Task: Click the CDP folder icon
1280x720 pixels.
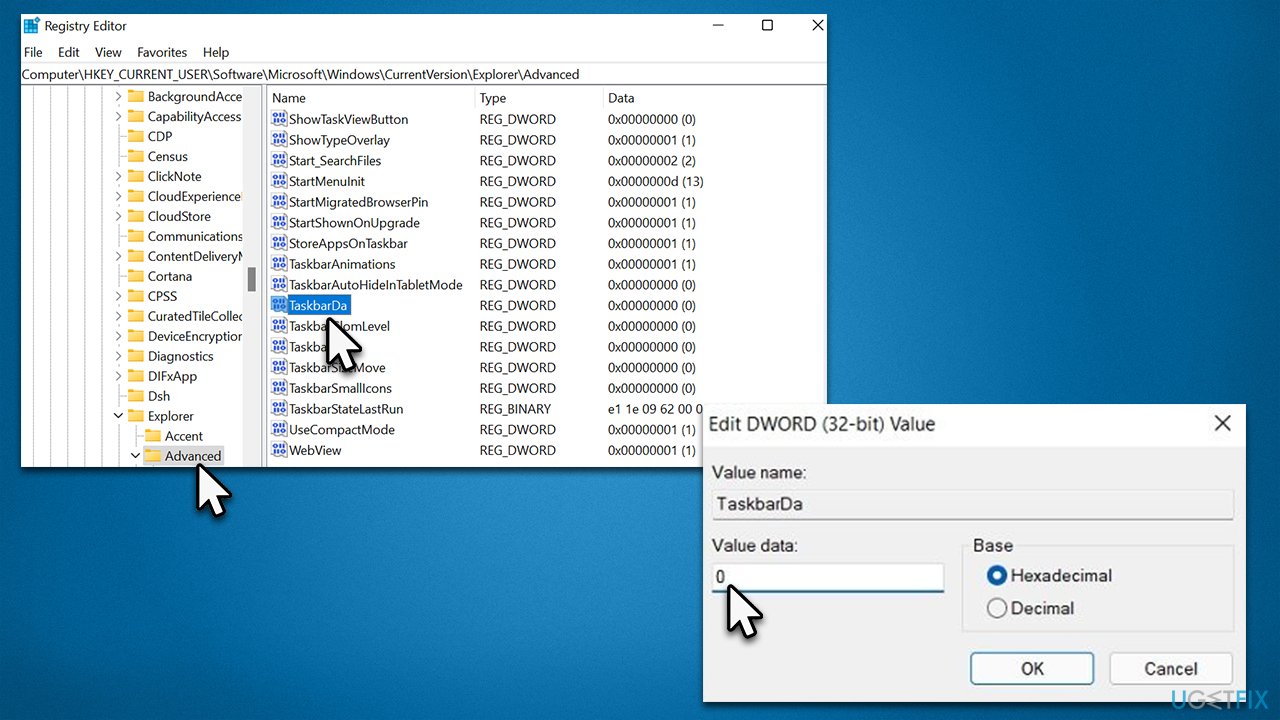Action: pos(135,136)
